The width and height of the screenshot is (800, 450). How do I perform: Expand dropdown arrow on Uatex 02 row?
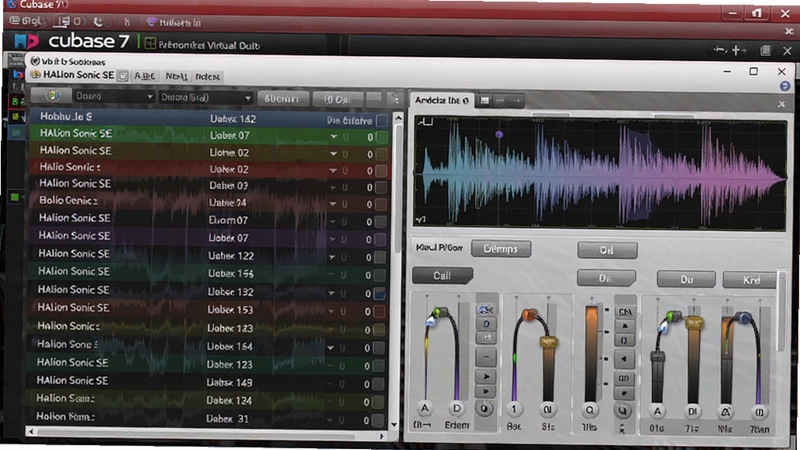click(333, 170)
